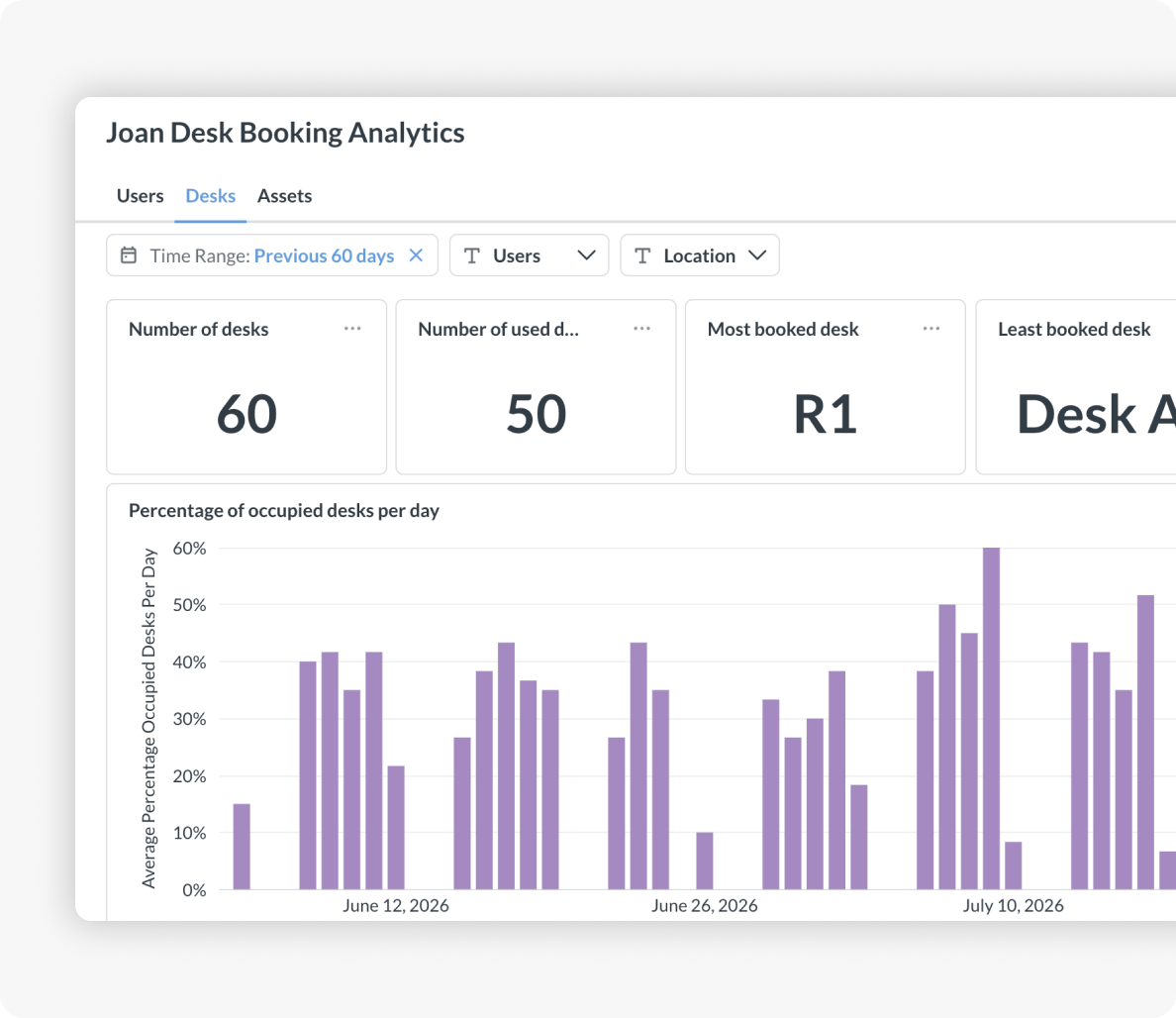Screen dimensions: 1176x1018
Task: Click the text icon in Location filter
Action: (x=642, y=255)
